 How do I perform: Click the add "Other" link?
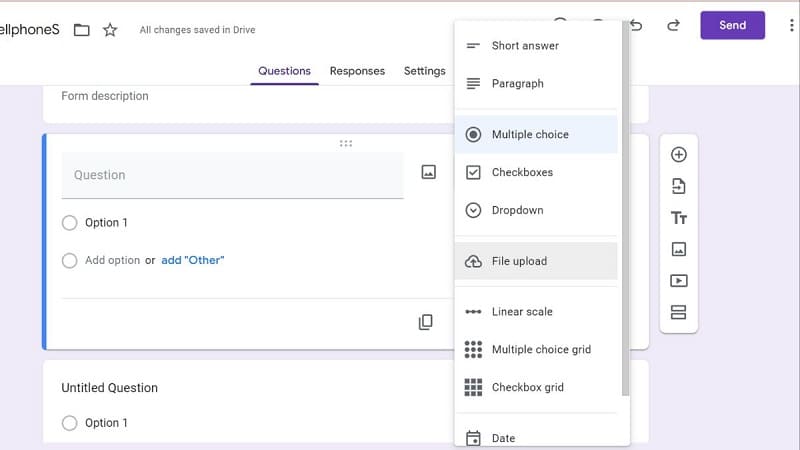(x=192, y=260)
